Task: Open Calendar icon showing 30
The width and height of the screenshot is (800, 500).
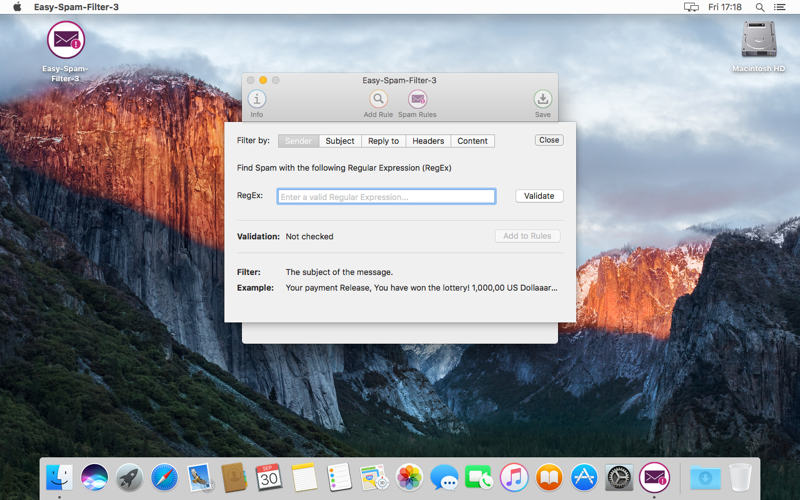Action: pos(269,478)
